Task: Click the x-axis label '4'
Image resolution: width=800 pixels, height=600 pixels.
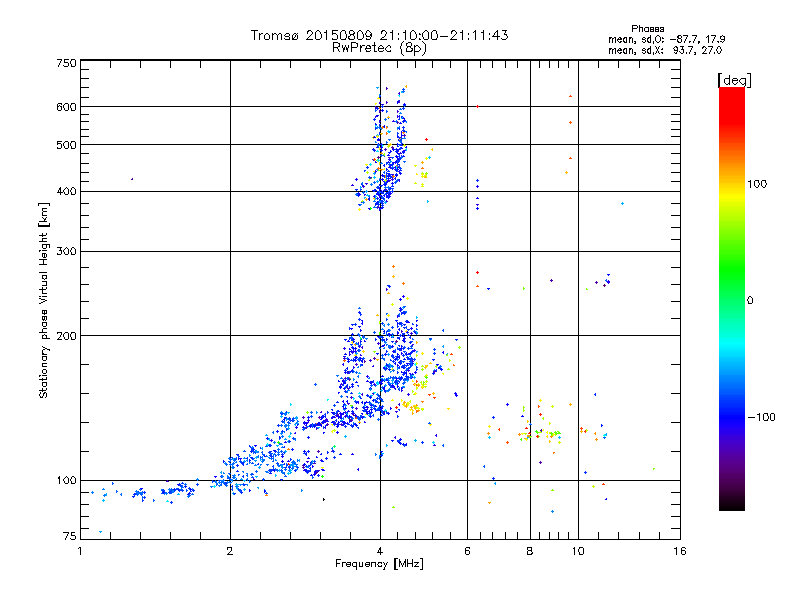Action: tap(380, 551)
